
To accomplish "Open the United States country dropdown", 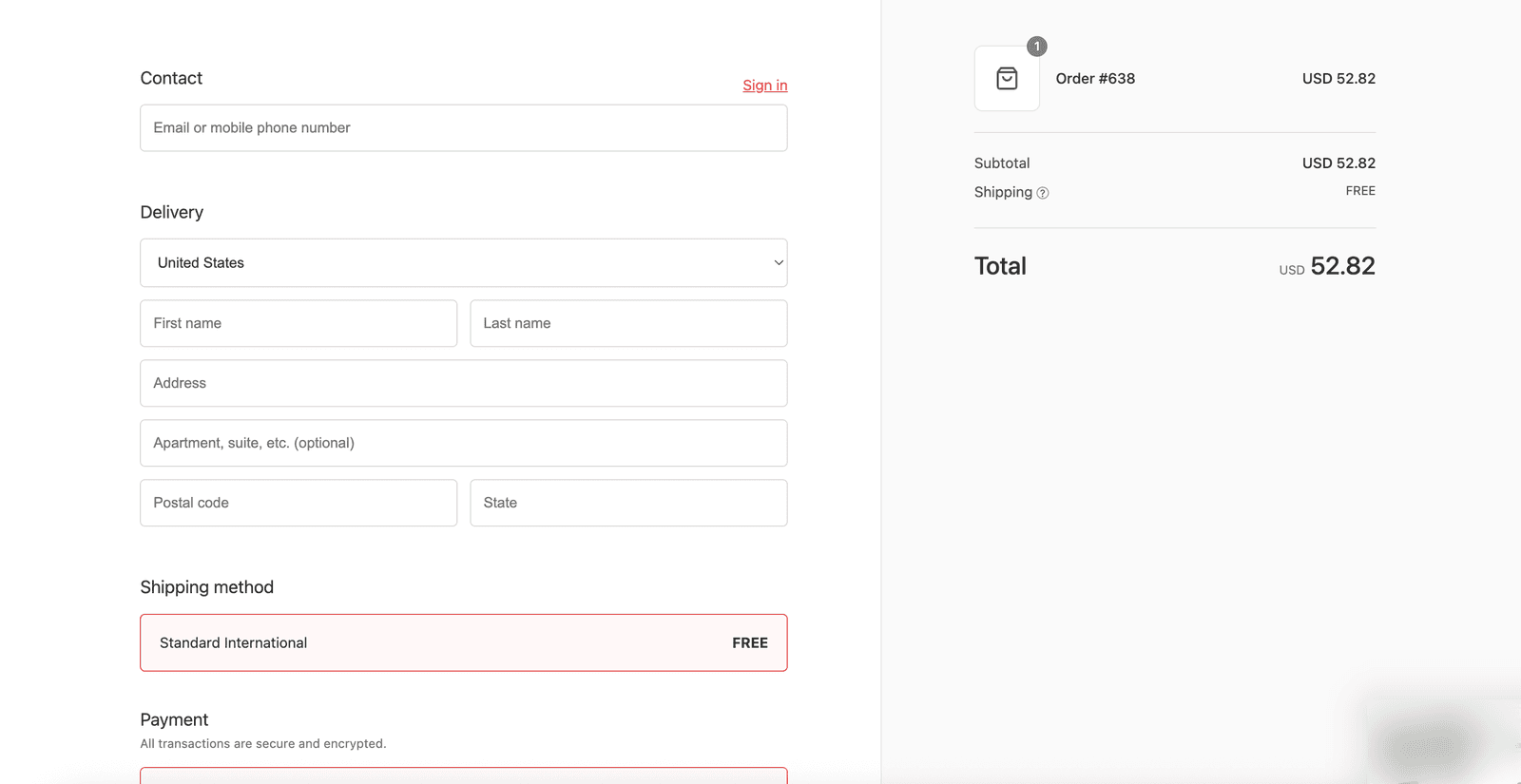I will coord(464,263).
